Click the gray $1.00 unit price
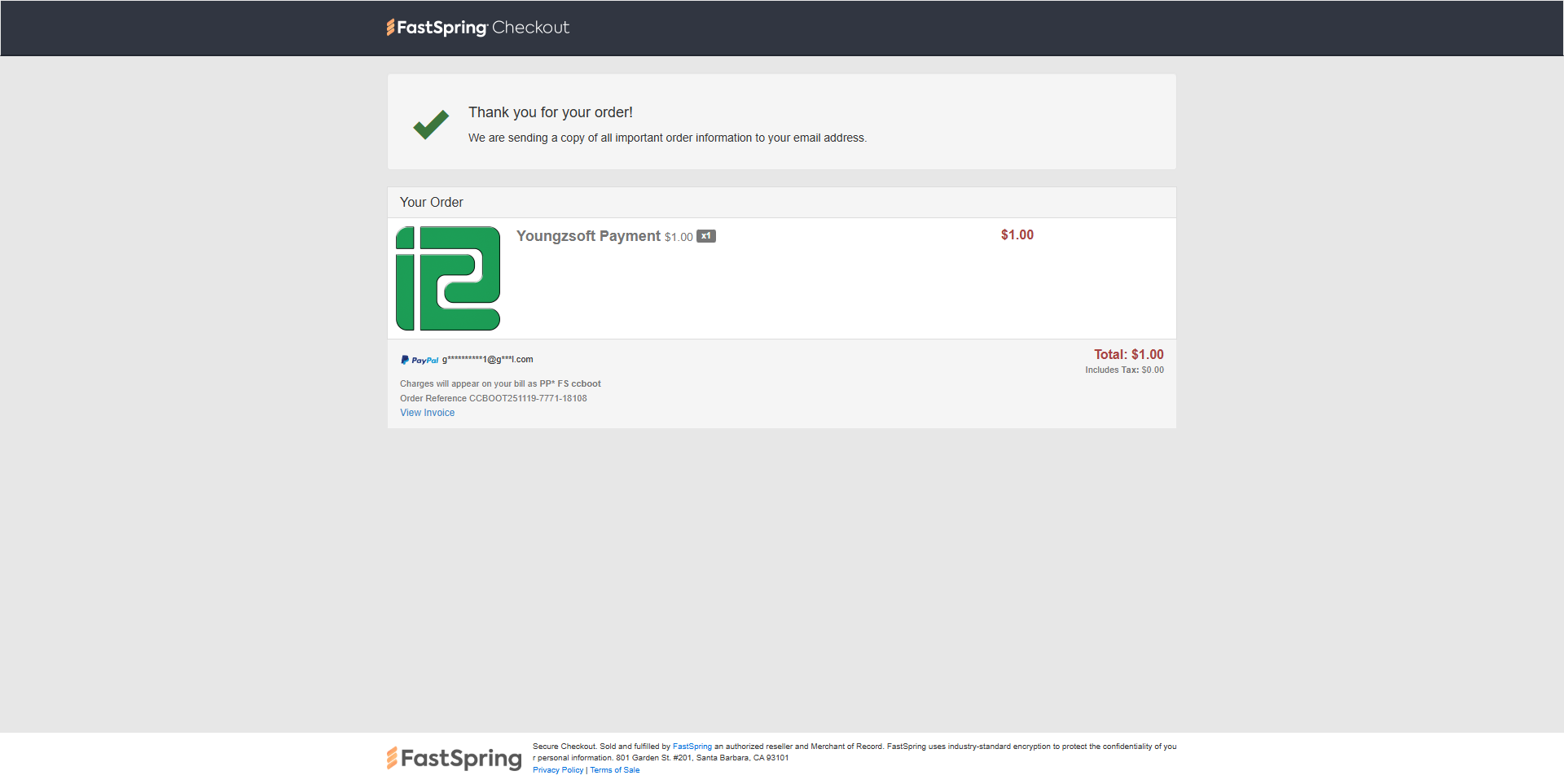Viewport: 1564px width, 784px height. [679, 237]
